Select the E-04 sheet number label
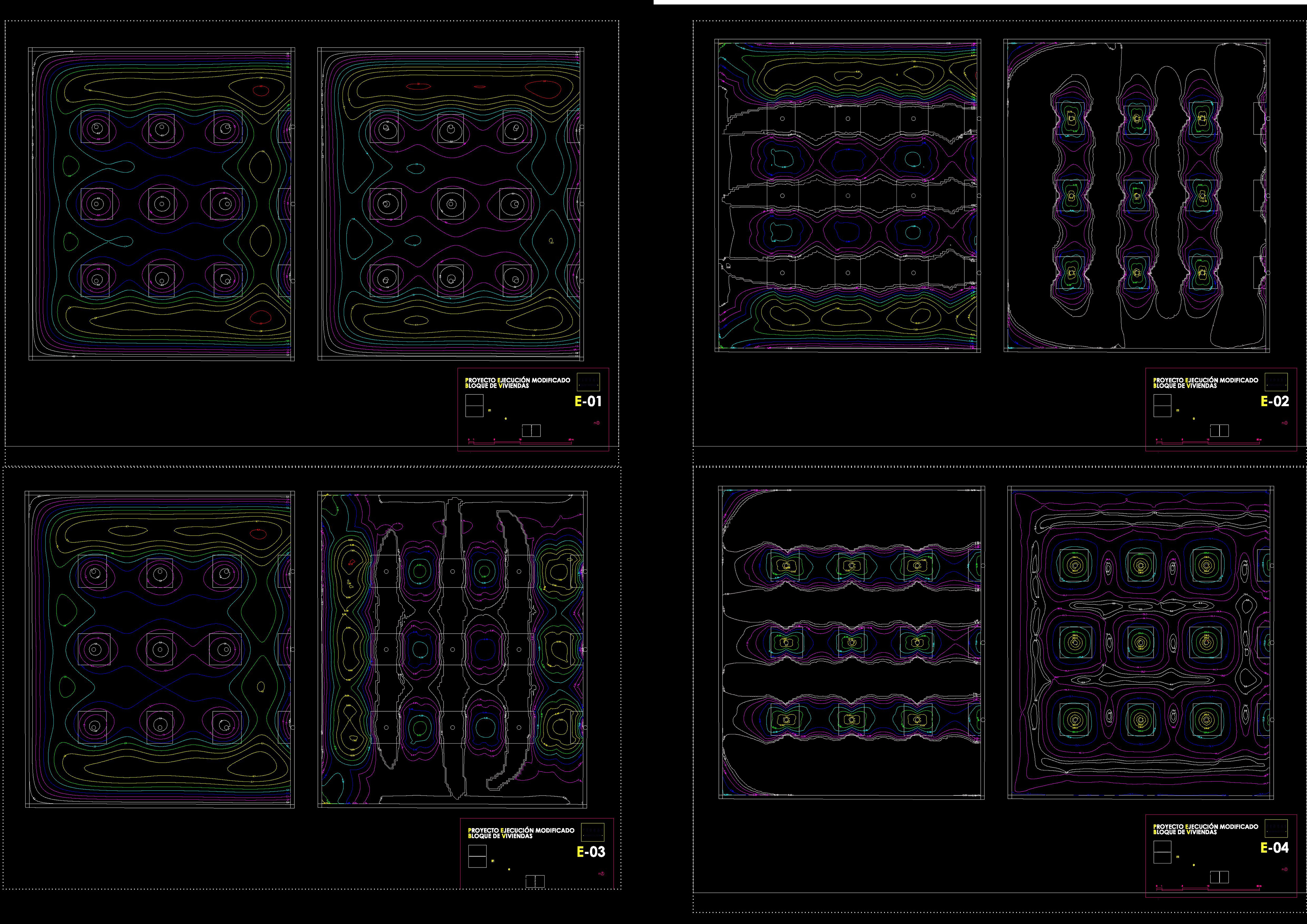 point(1275,848)
